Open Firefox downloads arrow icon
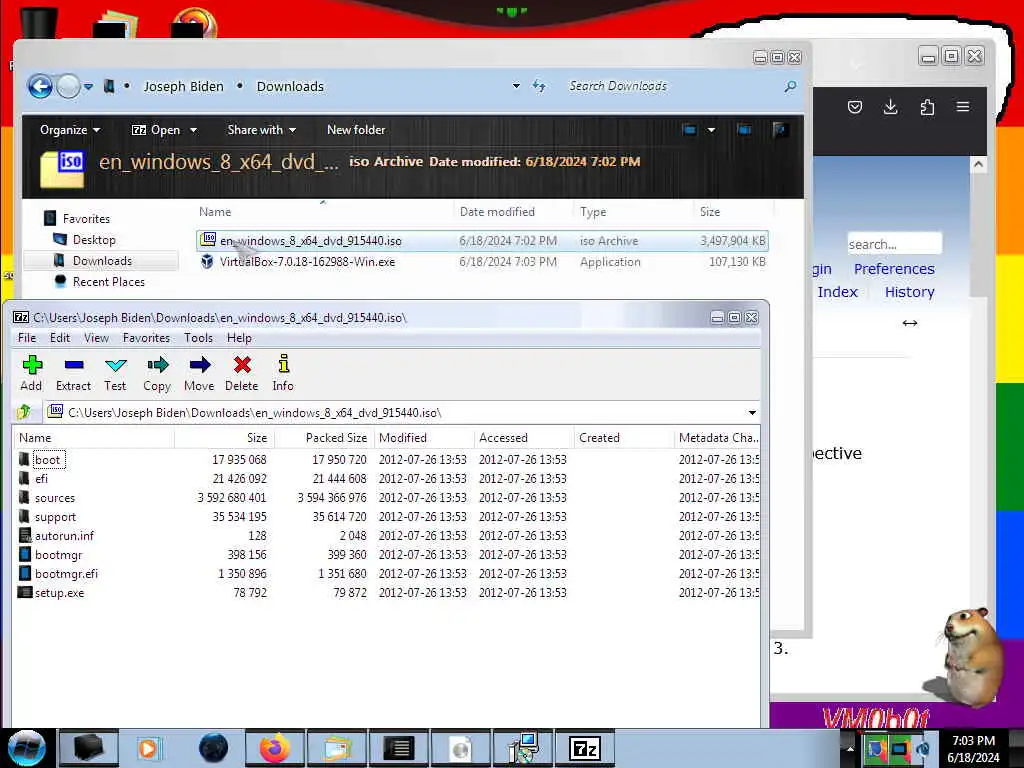 pos(890,107)
